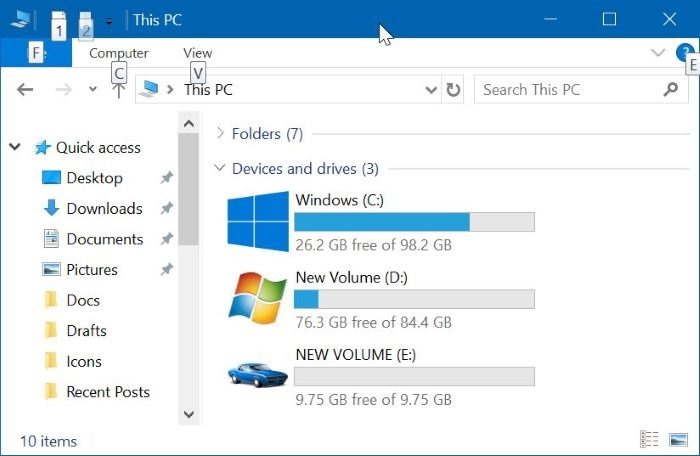Click This PC in the address bar
The height and width of the screenshot is (456, 700).
(x=208, y=89)
